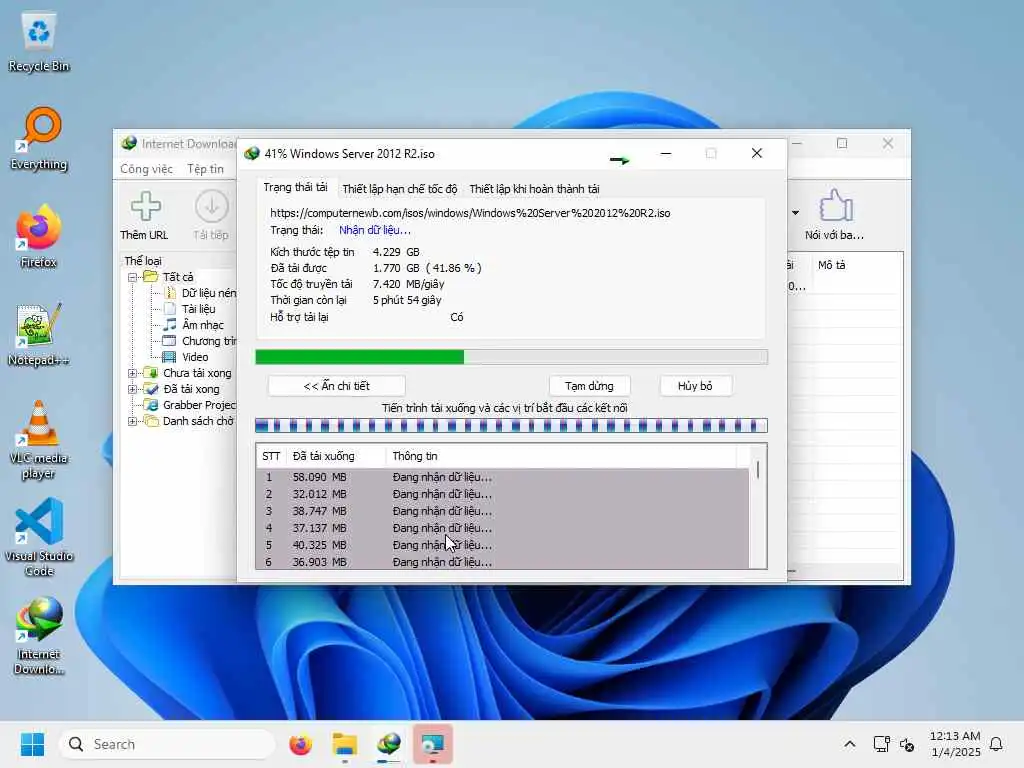Click the Thêm URL toolbar icon
This screenshot has width=1024, height=768.
144,216
